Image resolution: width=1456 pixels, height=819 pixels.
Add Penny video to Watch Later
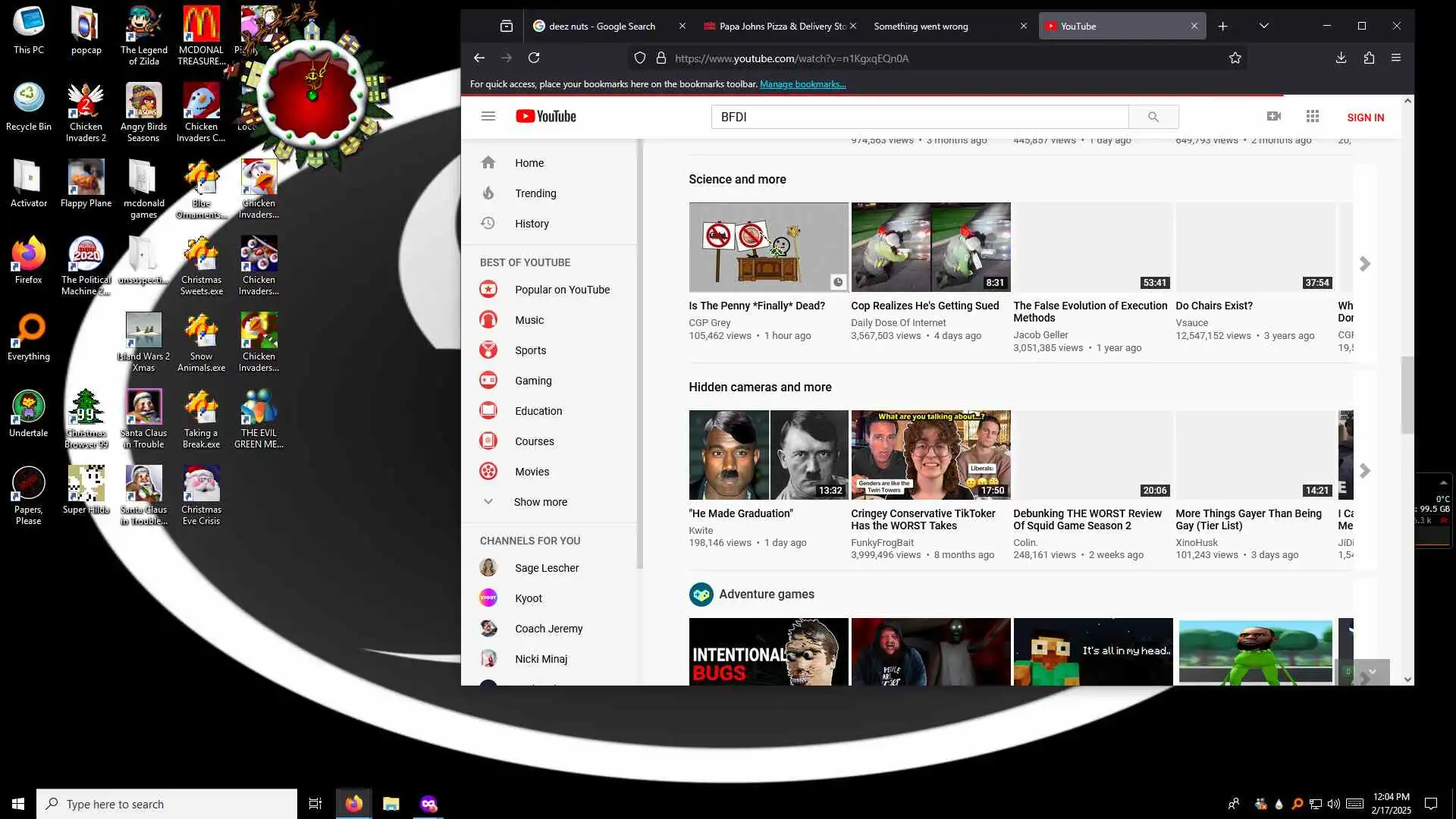click(x=837, y=282)
